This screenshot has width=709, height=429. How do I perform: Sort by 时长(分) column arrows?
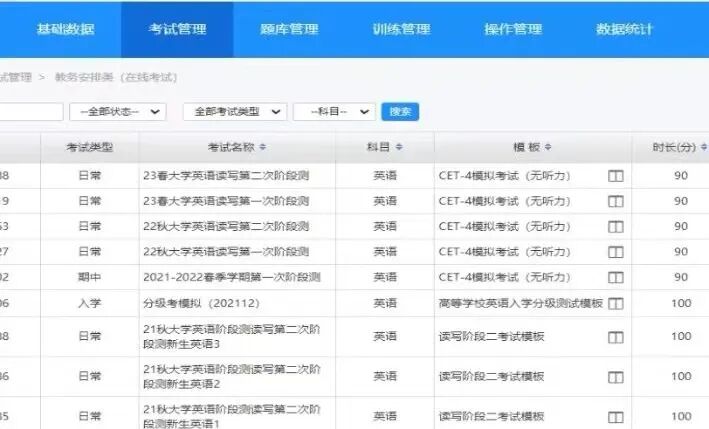(x=704, y=147)
